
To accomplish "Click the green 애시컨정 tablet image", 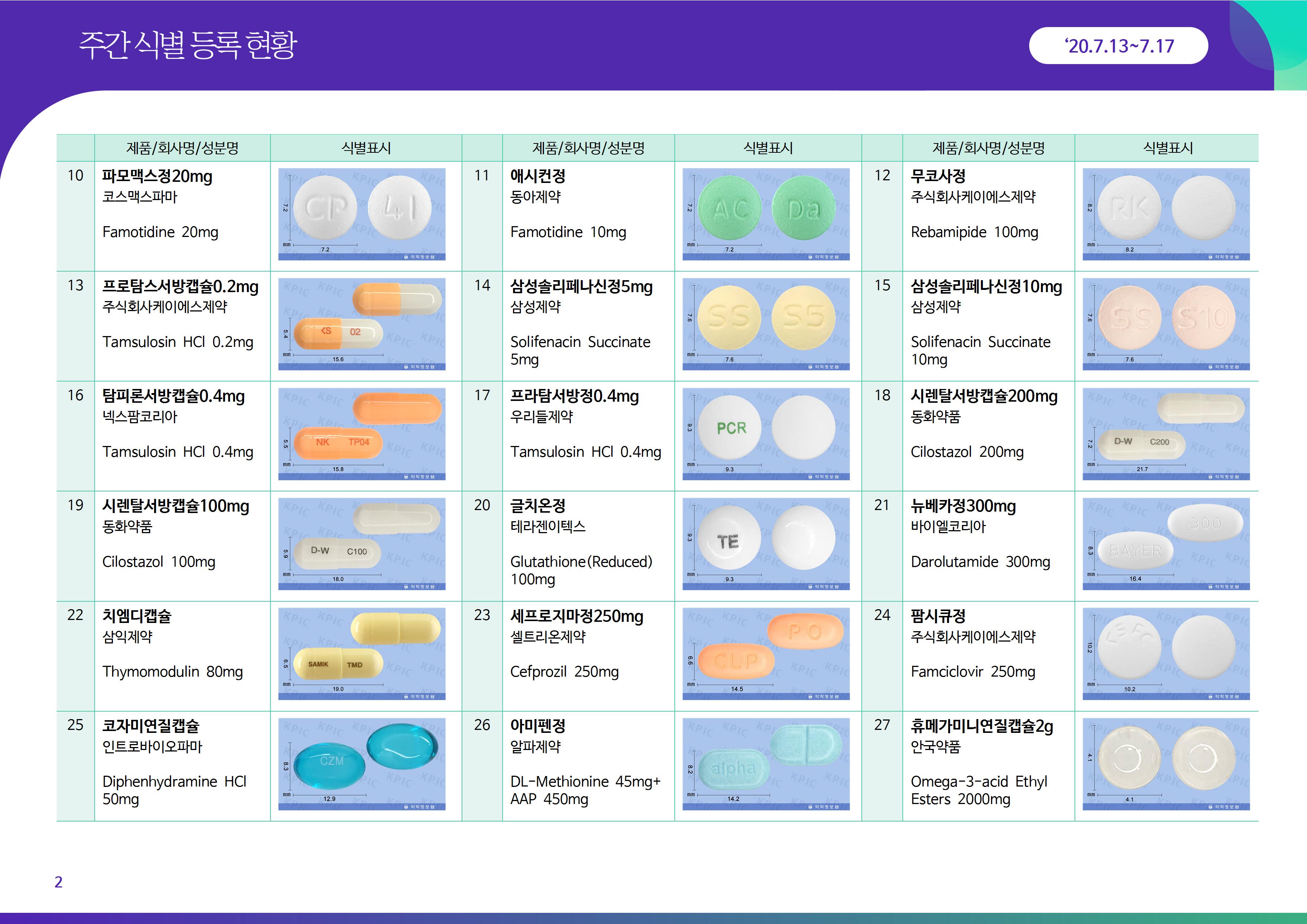I will pyautogui.click(x=766, y=214).
